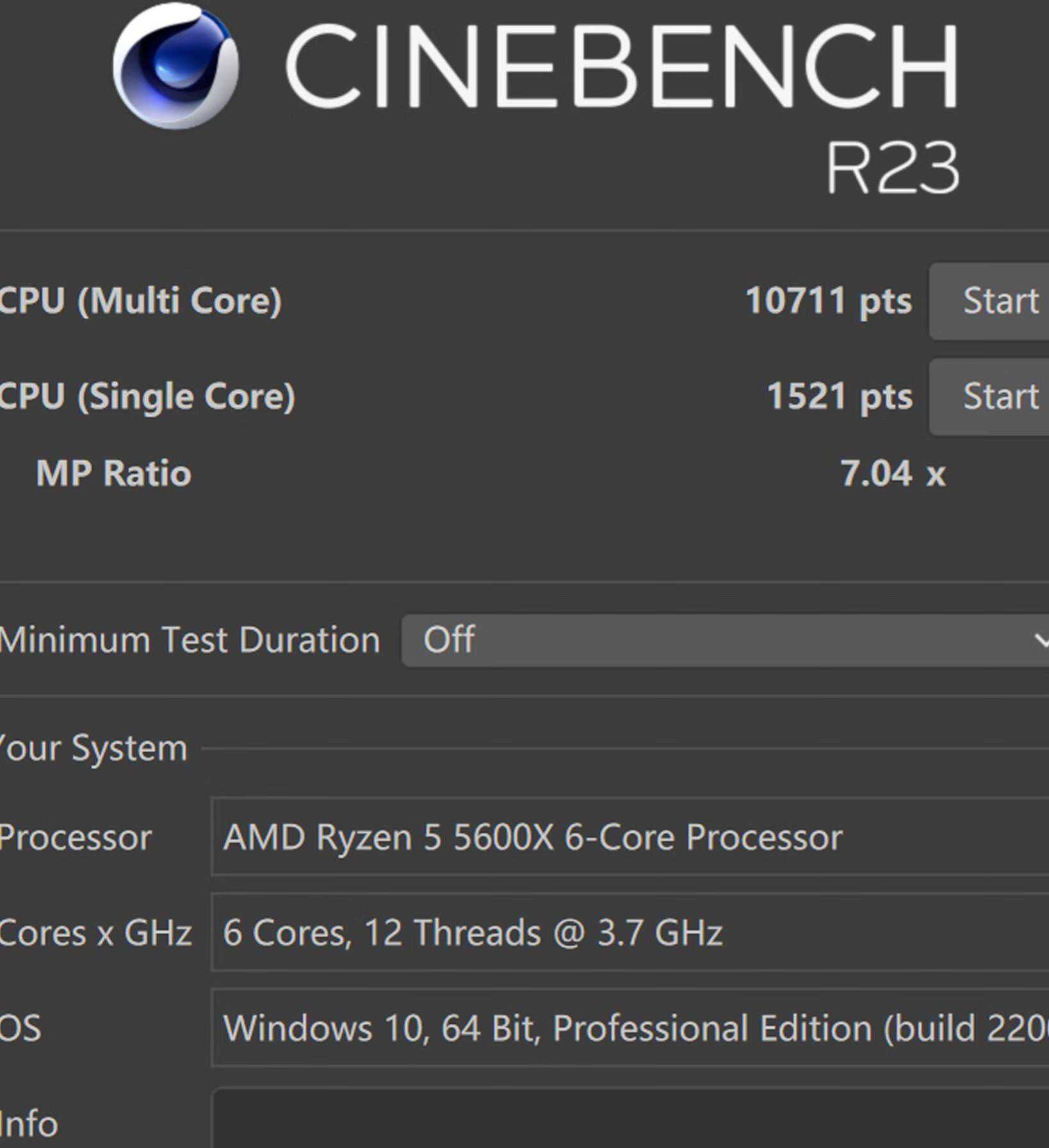Viewport: 1049px width, 1148px height.
Task: Select the CPU (Single Core) label
Action: click(147, 397)
